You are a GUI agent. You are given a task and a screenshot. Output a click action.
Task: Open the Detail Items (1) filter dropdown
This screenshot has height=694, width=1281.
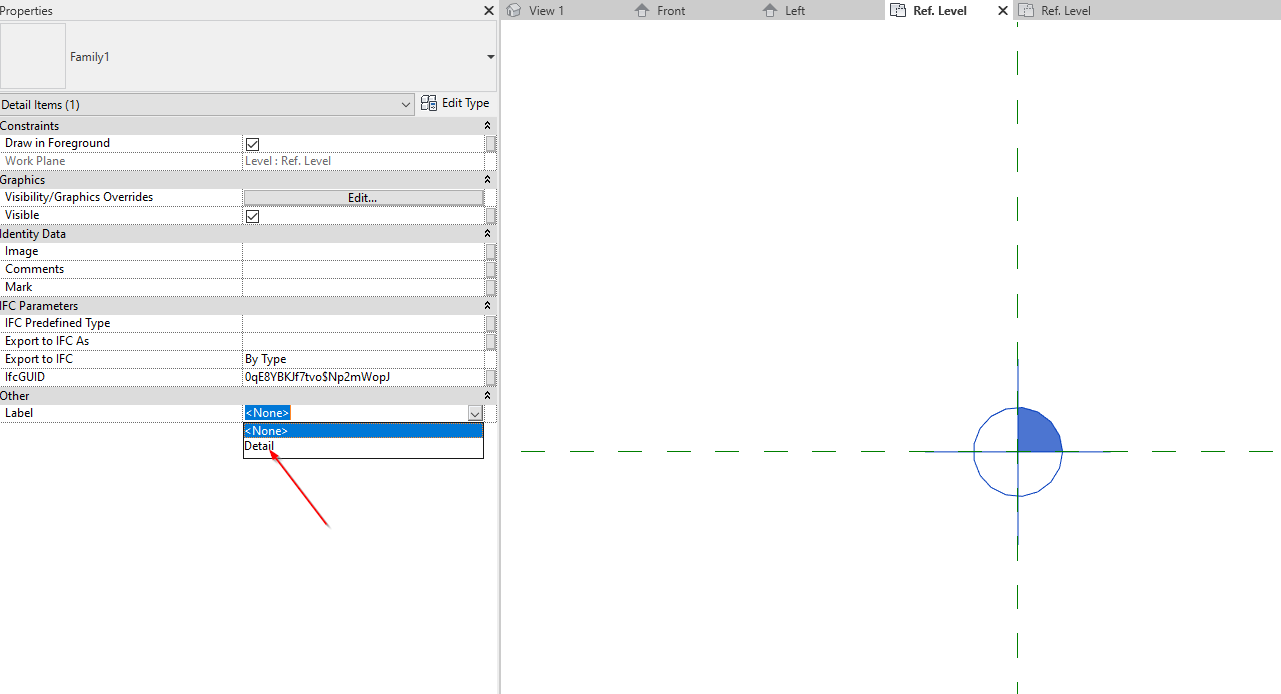pyautogui.click(x=405, y=104)
